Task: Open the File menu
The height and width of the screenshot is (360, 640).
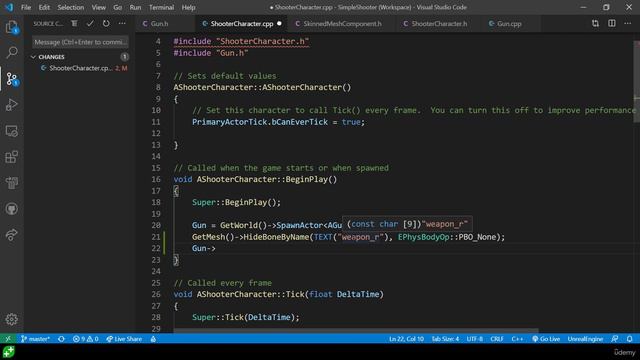Action: tap(26, 7)
